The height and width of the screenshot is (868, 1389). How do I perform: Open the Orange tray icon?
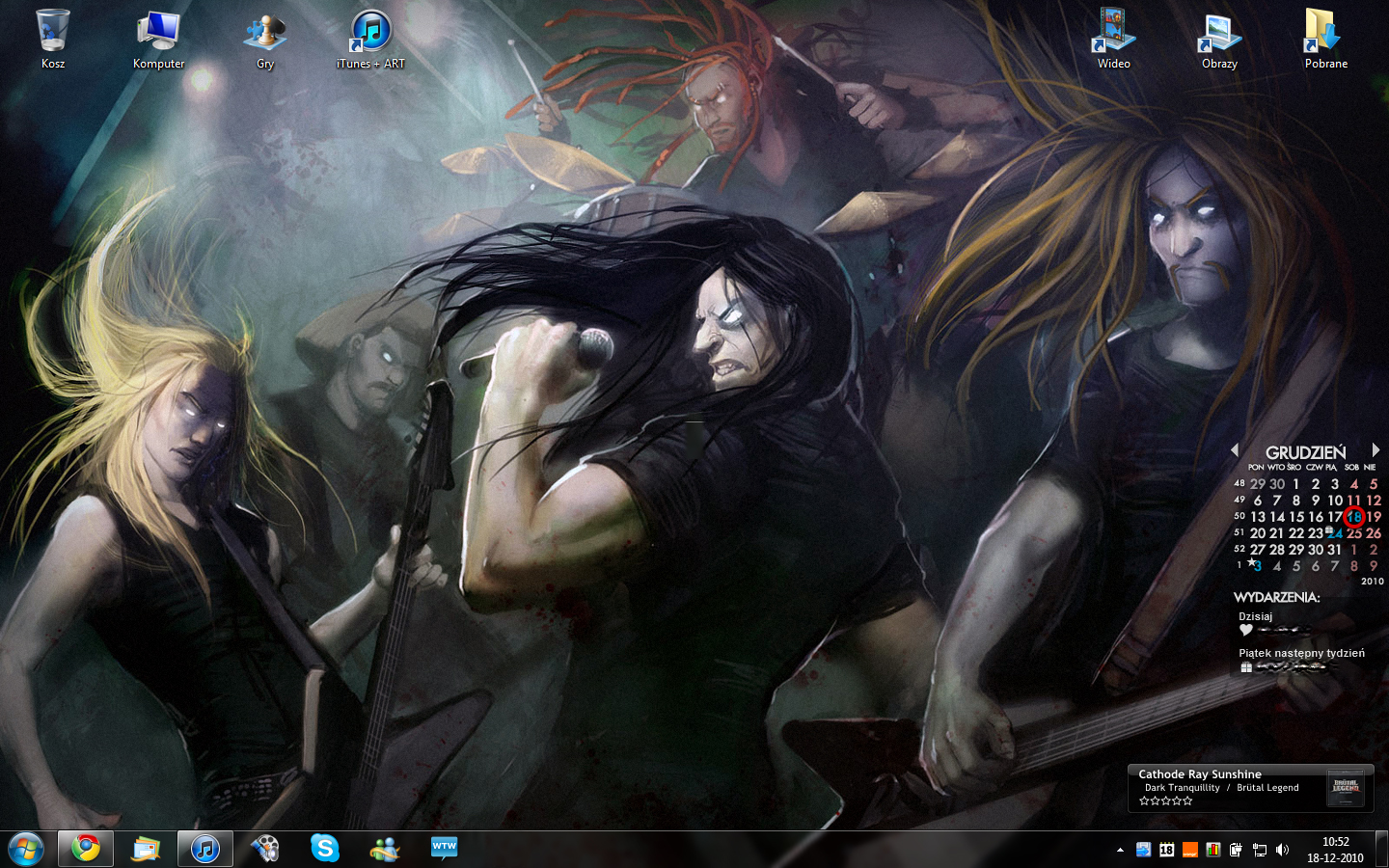pos(1189,850)
